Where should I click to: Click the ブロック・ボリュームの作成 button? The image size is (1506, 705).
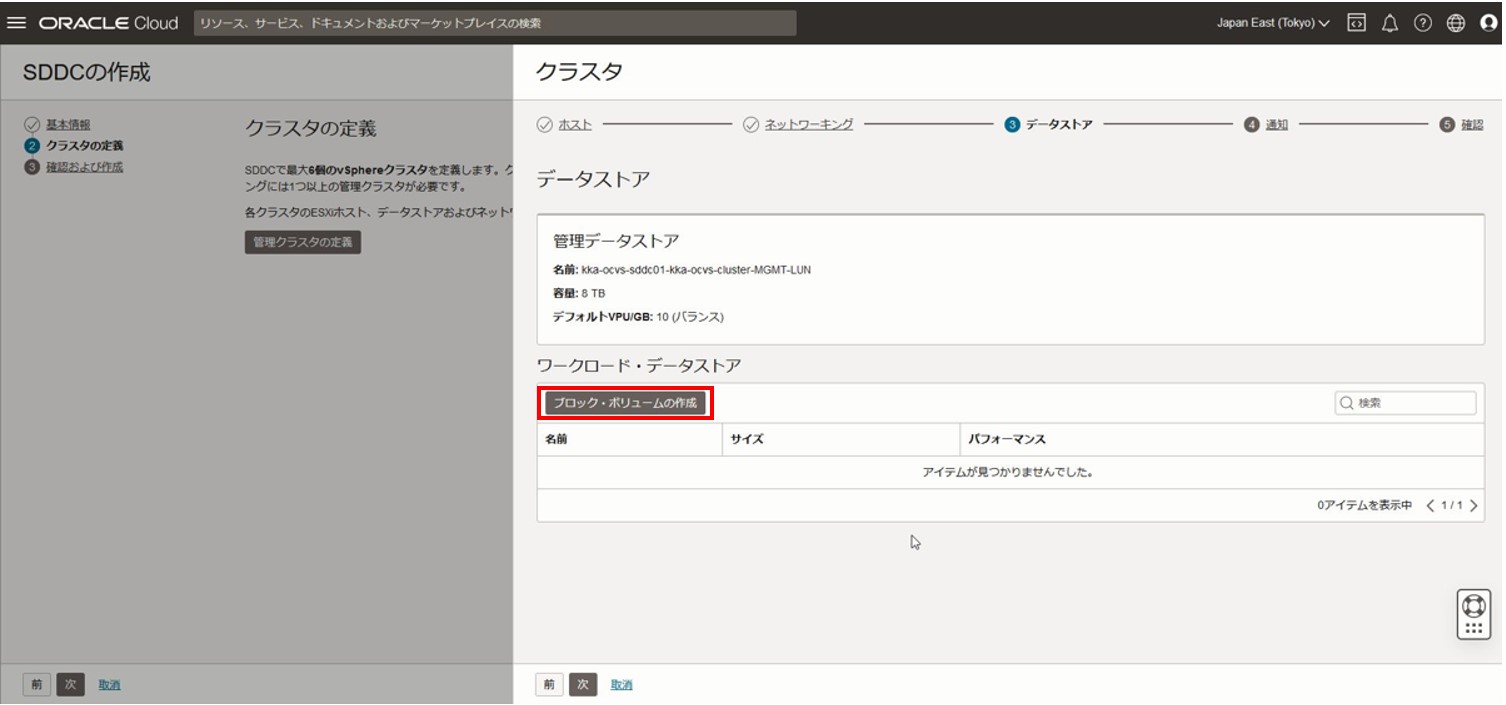click(x=626, y=403)
